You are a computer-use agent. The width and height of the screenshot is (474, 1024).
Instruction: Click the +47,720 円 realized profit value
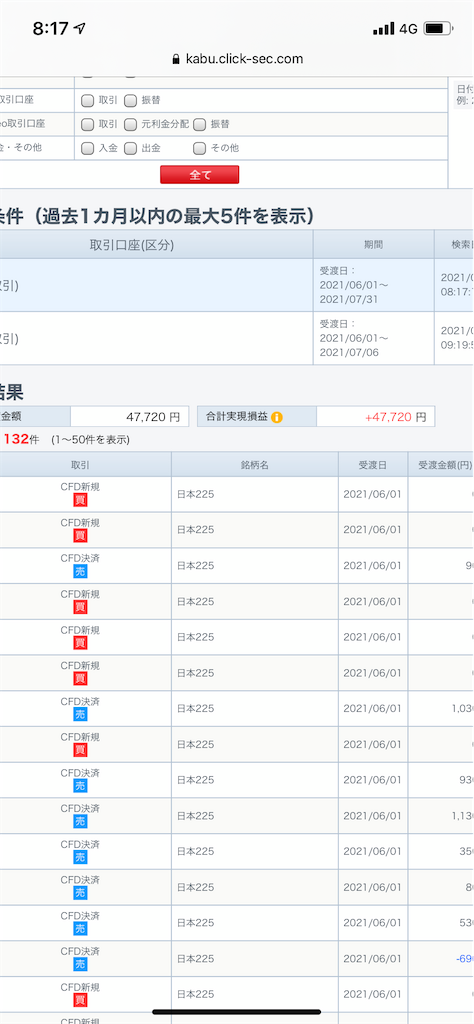[x=375, y=417]
